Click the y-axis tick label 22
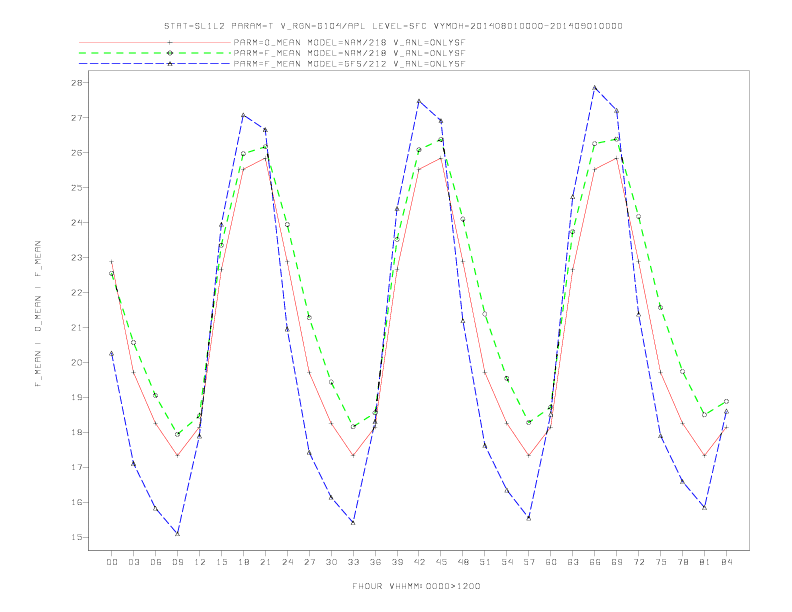Viewport: 792px width, 612px height. pos(76,292)
